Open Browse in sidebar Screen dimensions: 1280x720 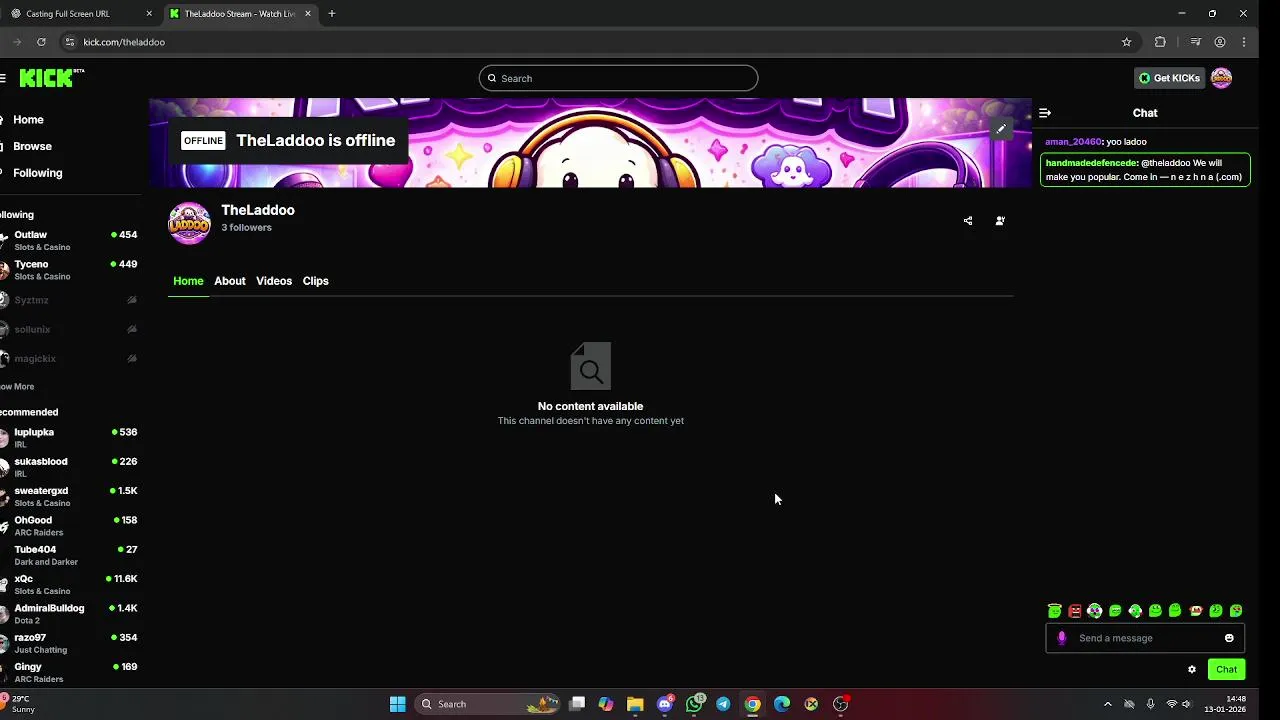[x=32, y=146]
